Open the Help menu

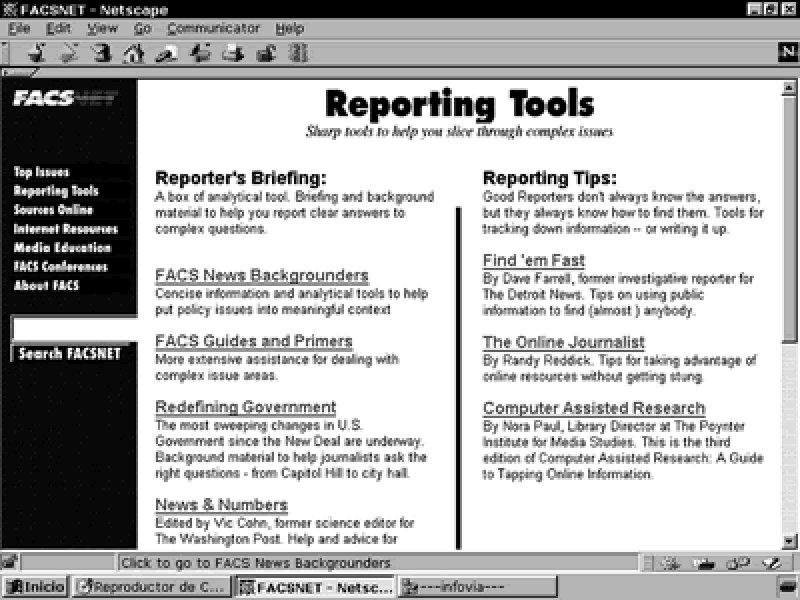tap(289, 29)
